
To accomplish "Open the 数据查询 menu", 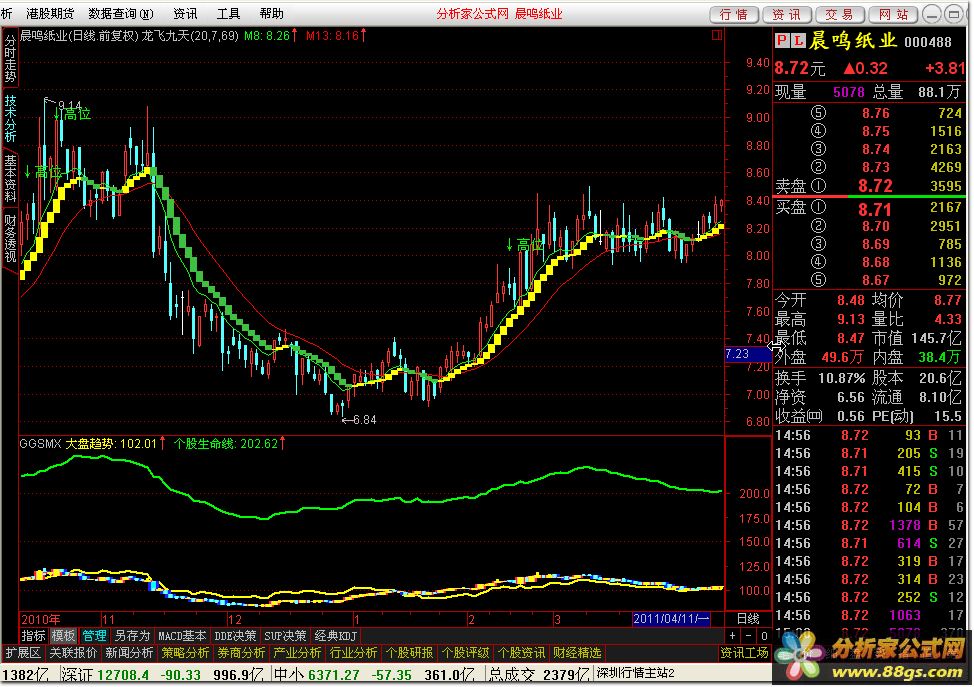I will [x=121, y=14].
